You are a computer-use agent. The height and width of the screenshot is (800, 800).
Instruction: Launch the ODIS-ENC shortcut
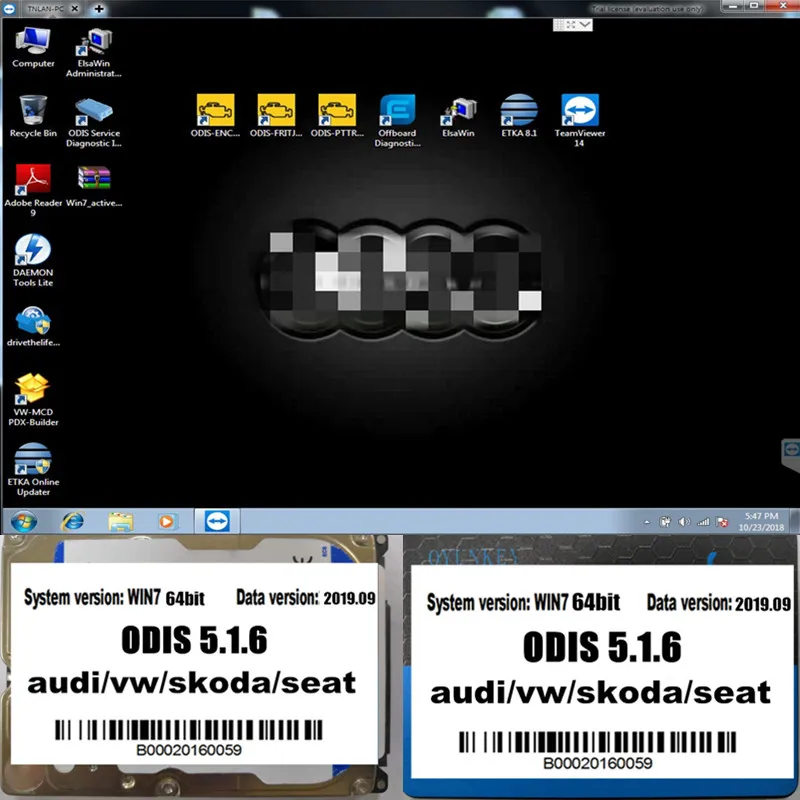(x=215, y=116)
